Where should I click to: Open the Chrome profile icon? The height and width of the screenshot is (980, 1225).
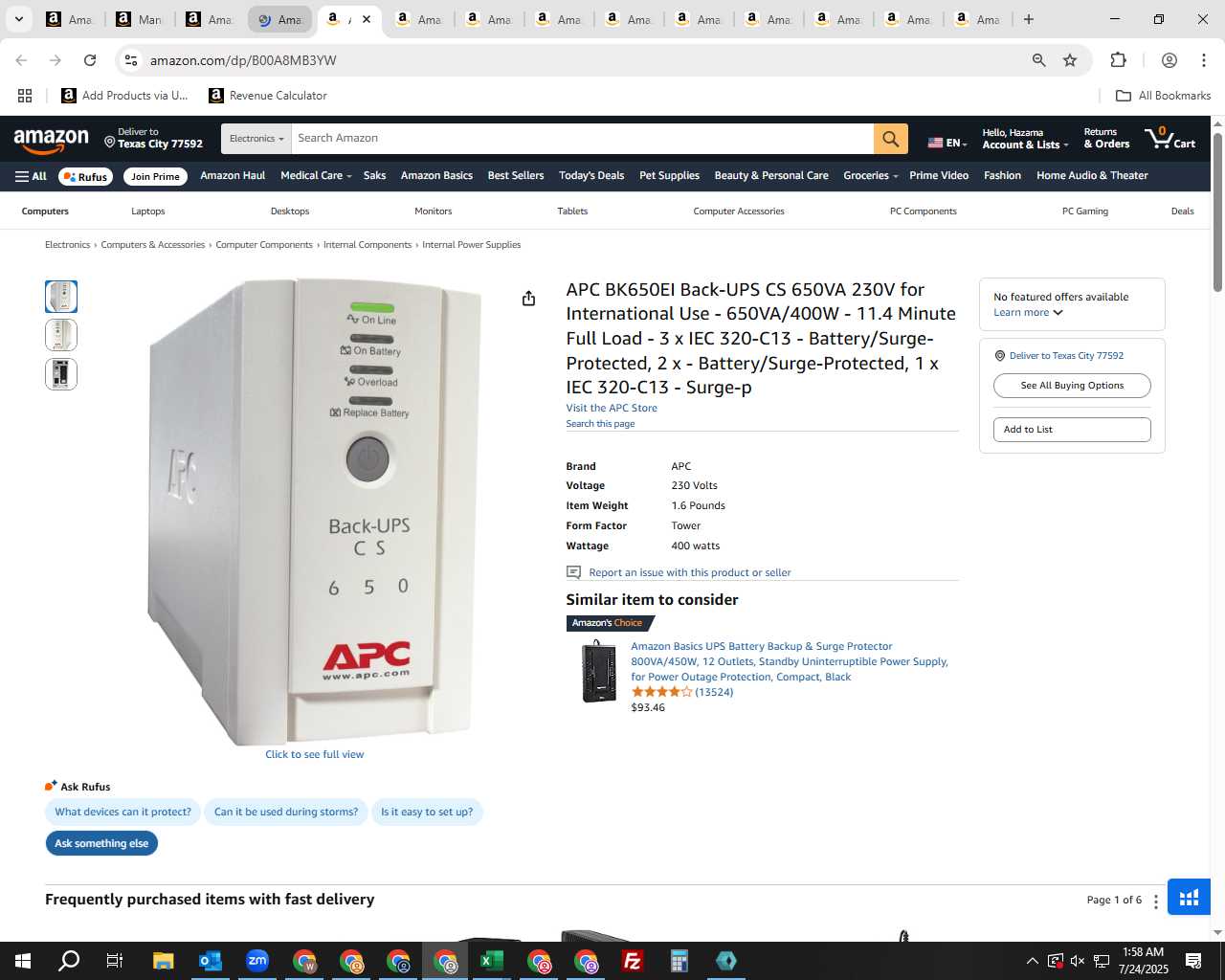[1169, 60]
